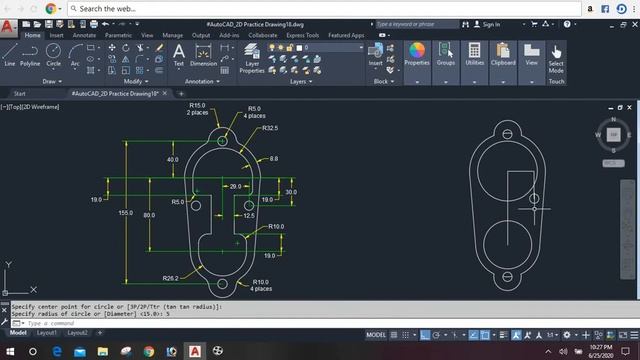Insert a Table from Annotation panel

point(224,71)
